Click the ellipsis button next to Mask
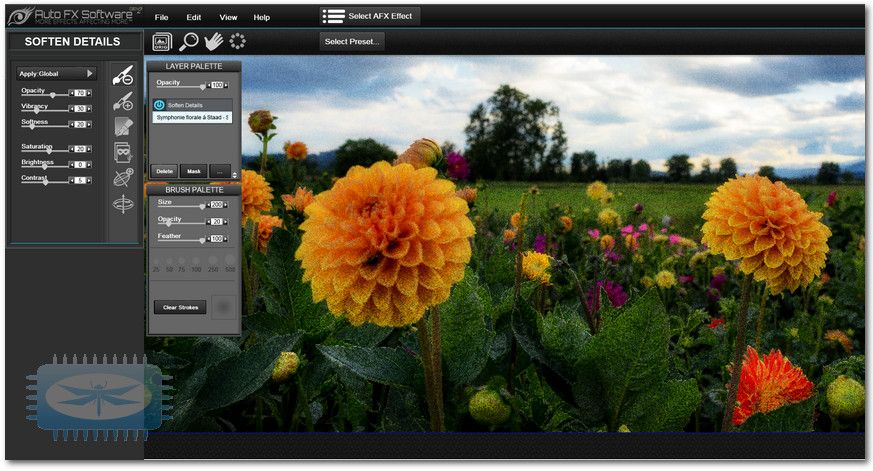 [219, 171]
